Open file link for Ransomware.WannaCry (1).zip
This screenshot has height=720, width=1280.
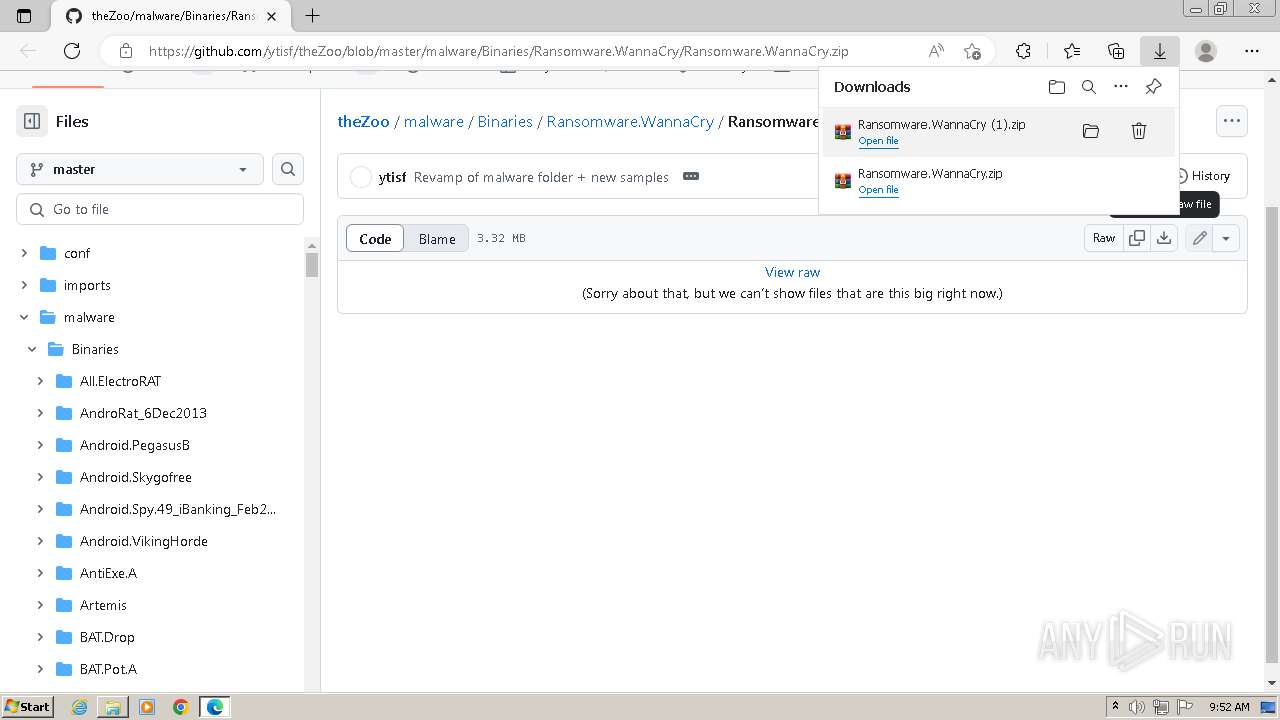878,141
